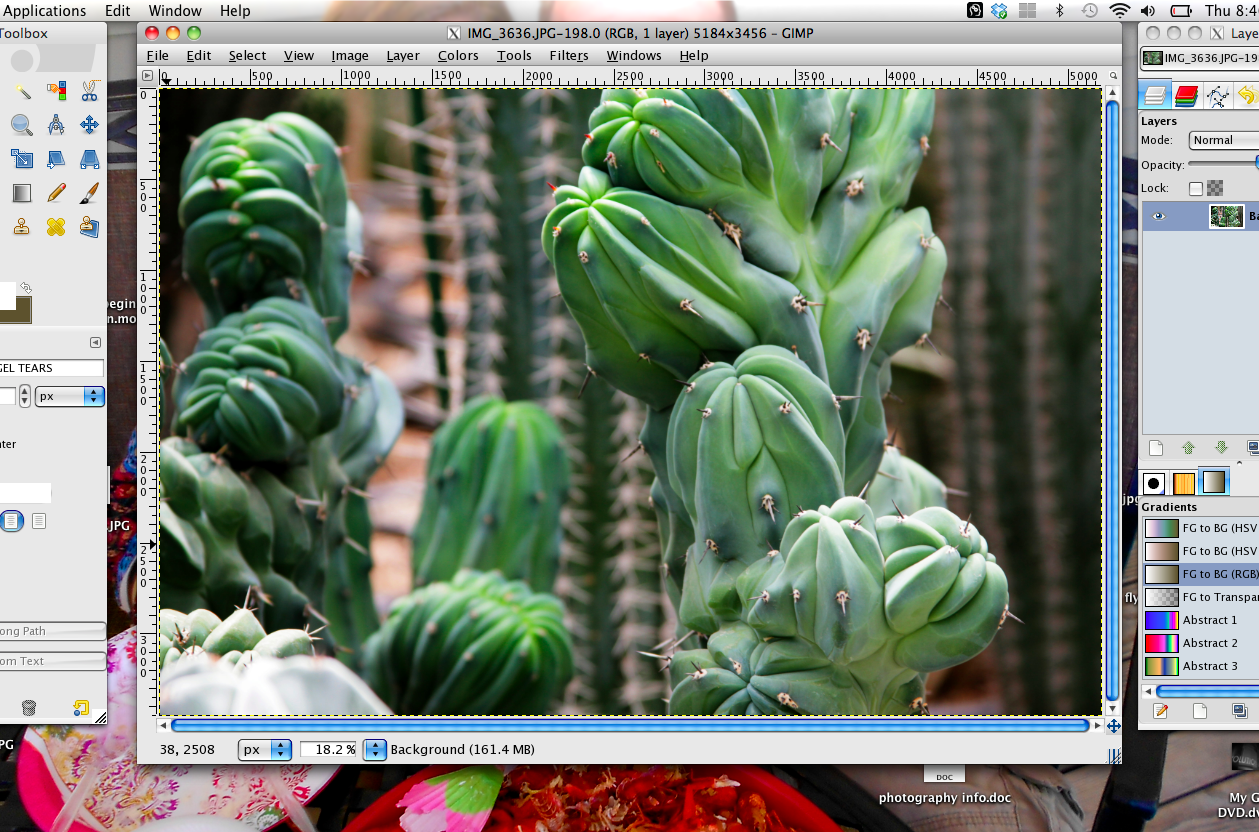Select the Shear tool
The image size is (1259, 832).
tap(56, 159)
